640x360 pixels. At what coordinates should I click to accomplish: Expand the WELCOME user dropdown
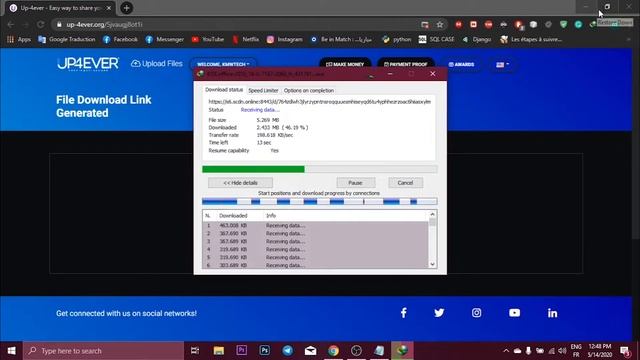[x=223, y=64]
